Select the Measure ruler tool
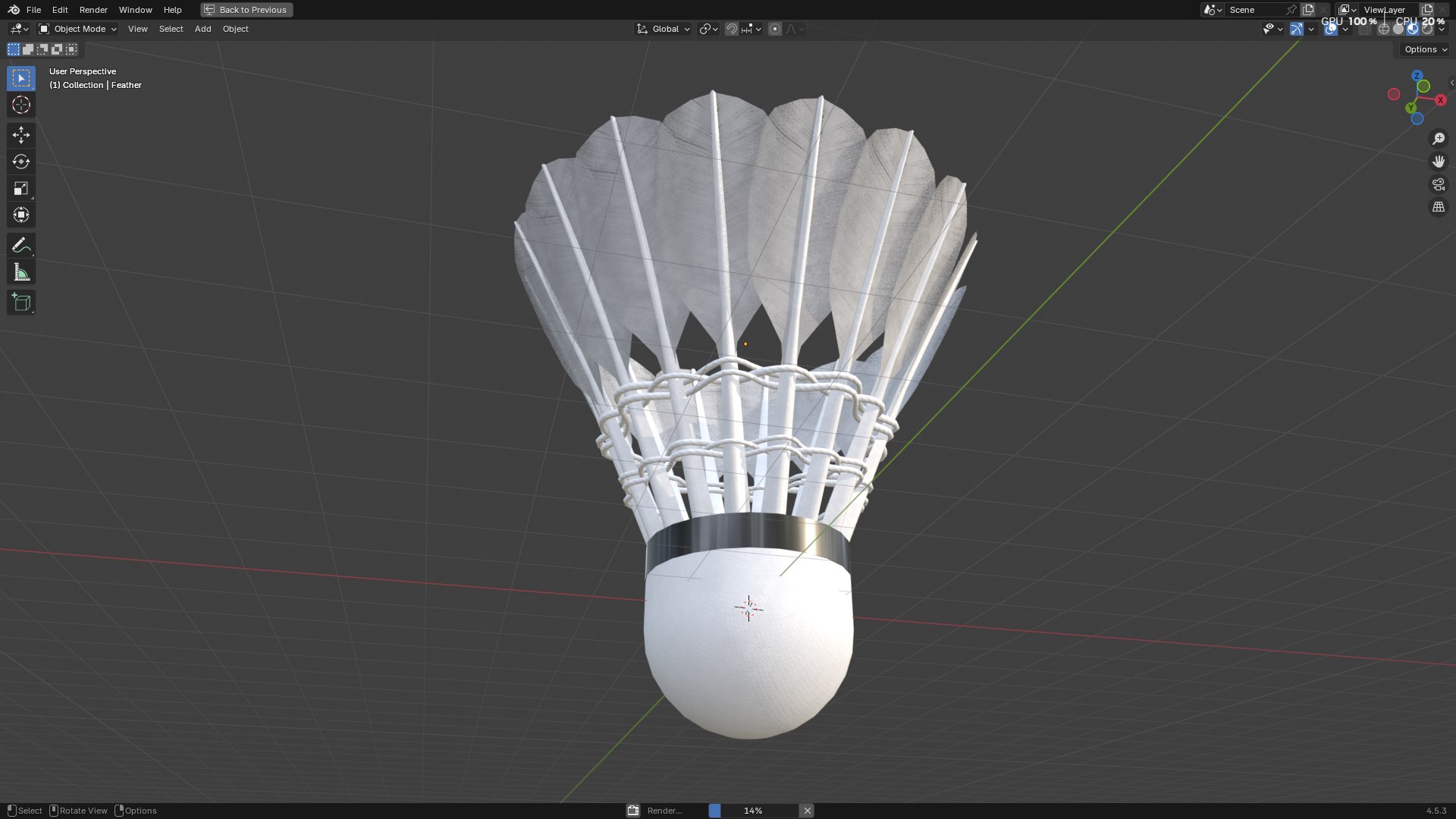 (x=21, y=271)
